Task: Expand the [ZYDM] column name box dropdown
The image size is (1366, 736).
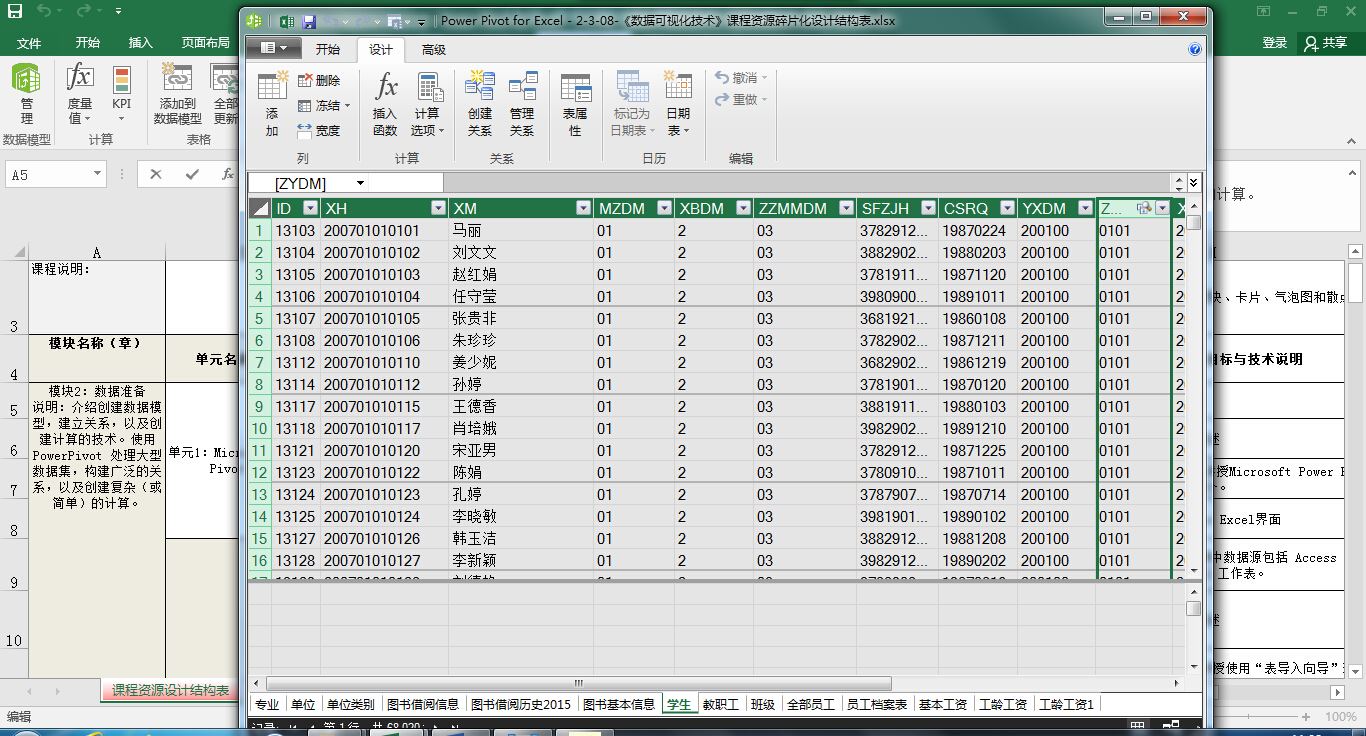Action: (x=360, y=183)
